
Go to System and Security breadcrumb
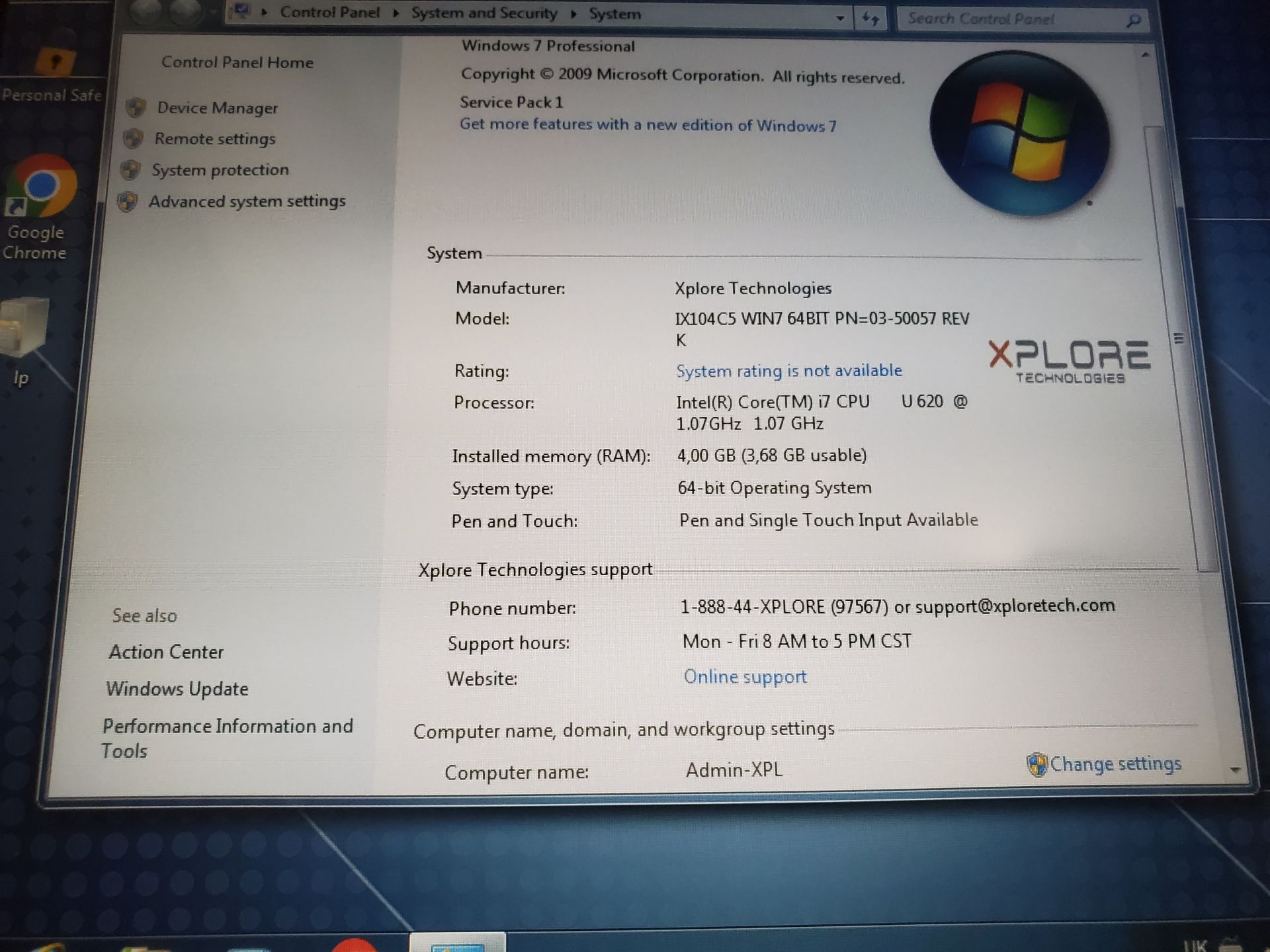484,13
